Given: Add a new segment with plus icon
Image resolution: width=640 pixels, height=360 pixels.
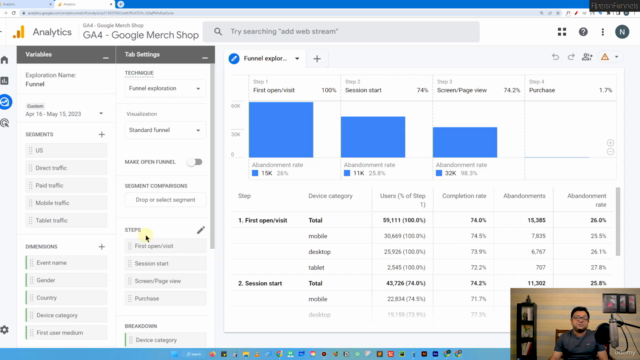Looking at the screenshot, I should pos(102,134).
